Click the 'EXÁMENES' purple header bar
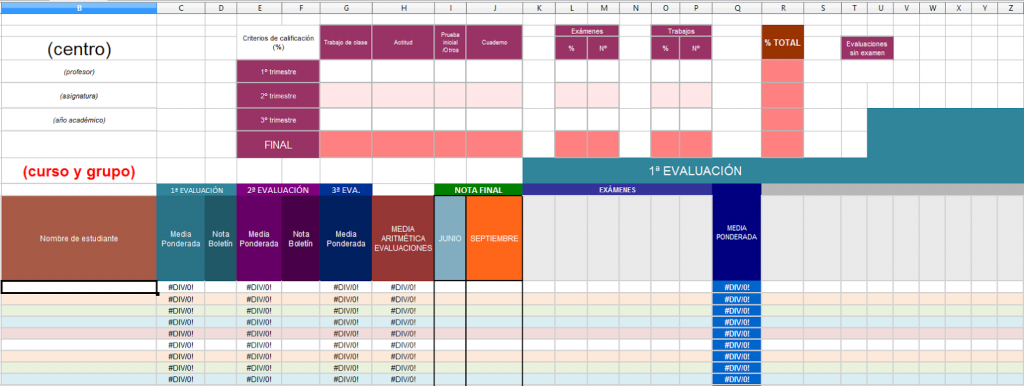This screenshot has height=386, width=1024. (x=617, y=190)
